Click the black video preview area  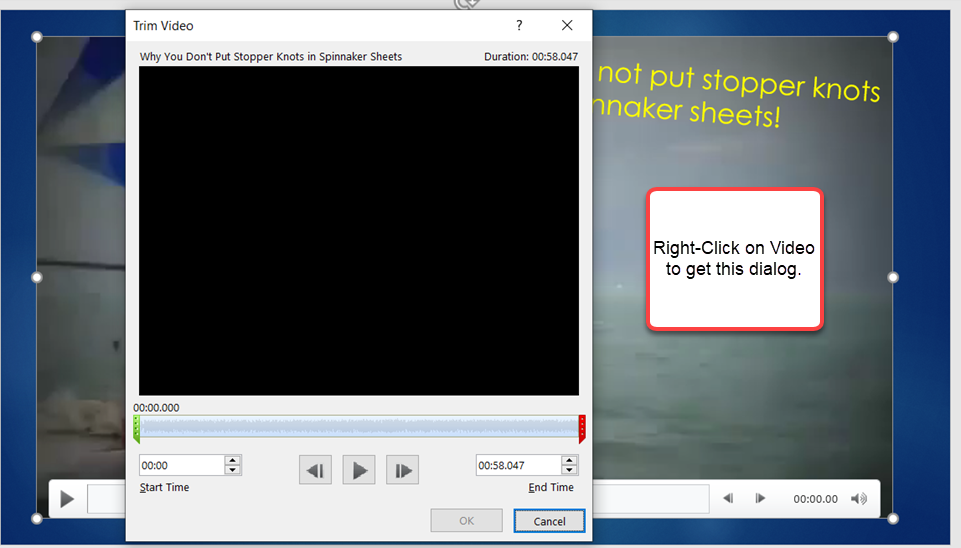point(359,230)
